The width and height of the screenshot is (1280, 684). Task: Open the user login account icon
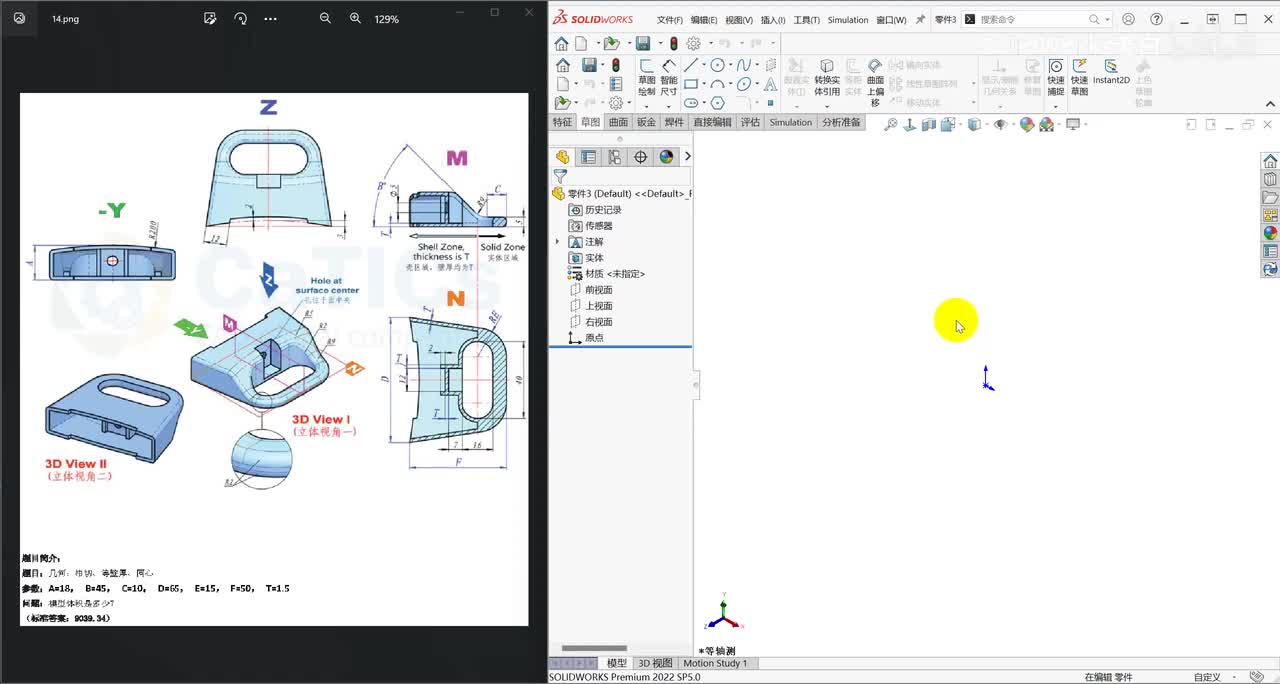tap(1129, 19)
